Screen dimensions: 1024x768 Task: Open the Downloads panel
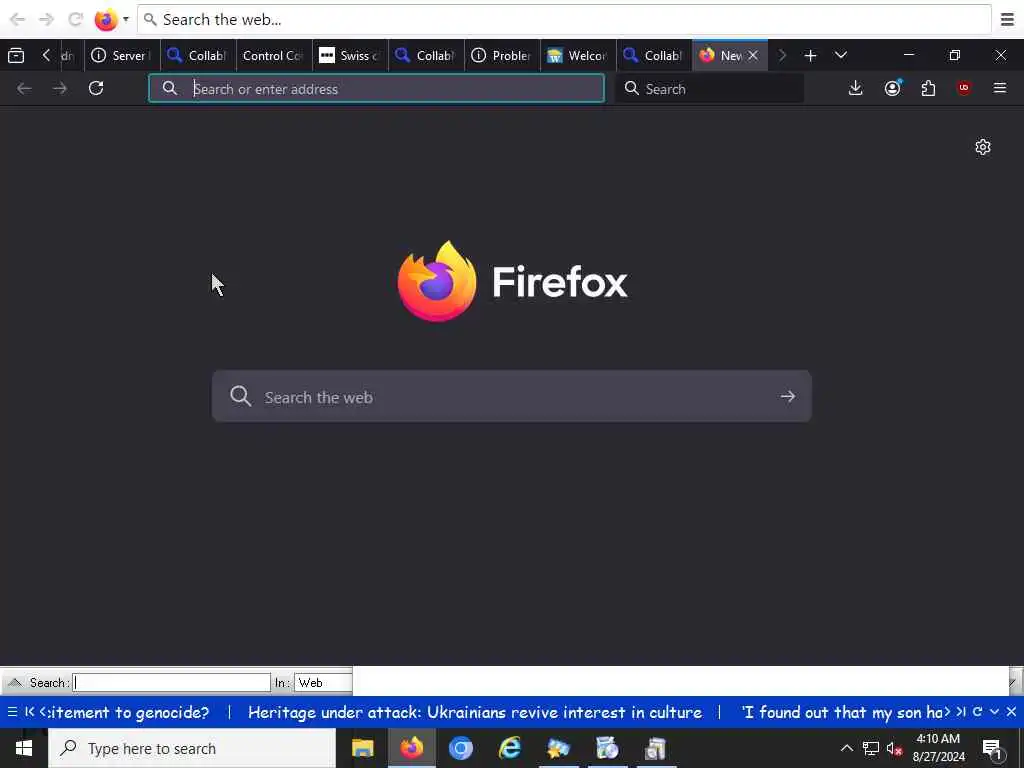coord(855,88)
